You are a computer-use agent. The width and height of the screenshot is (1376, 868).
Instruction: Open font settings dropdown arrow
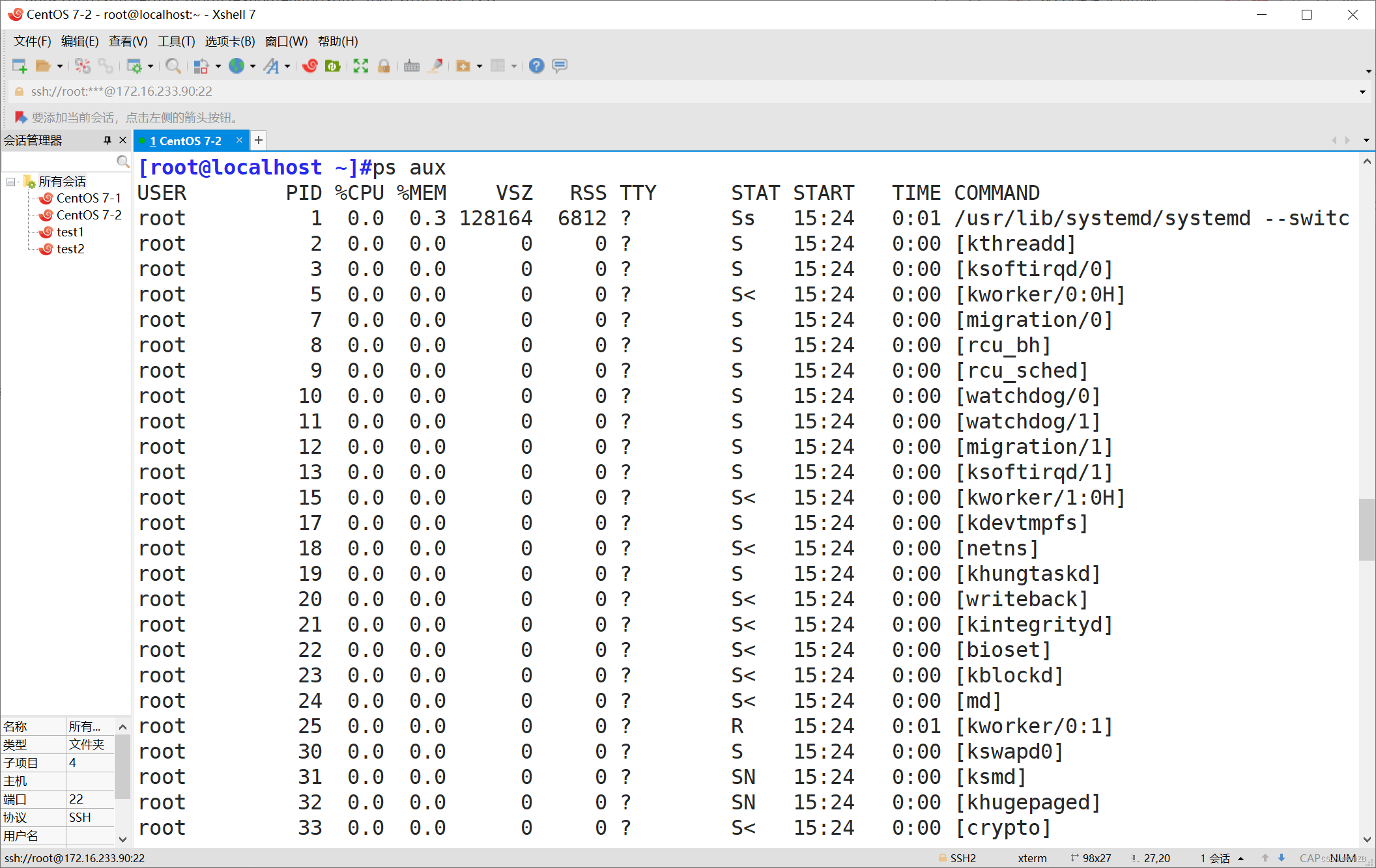point(287,66)
